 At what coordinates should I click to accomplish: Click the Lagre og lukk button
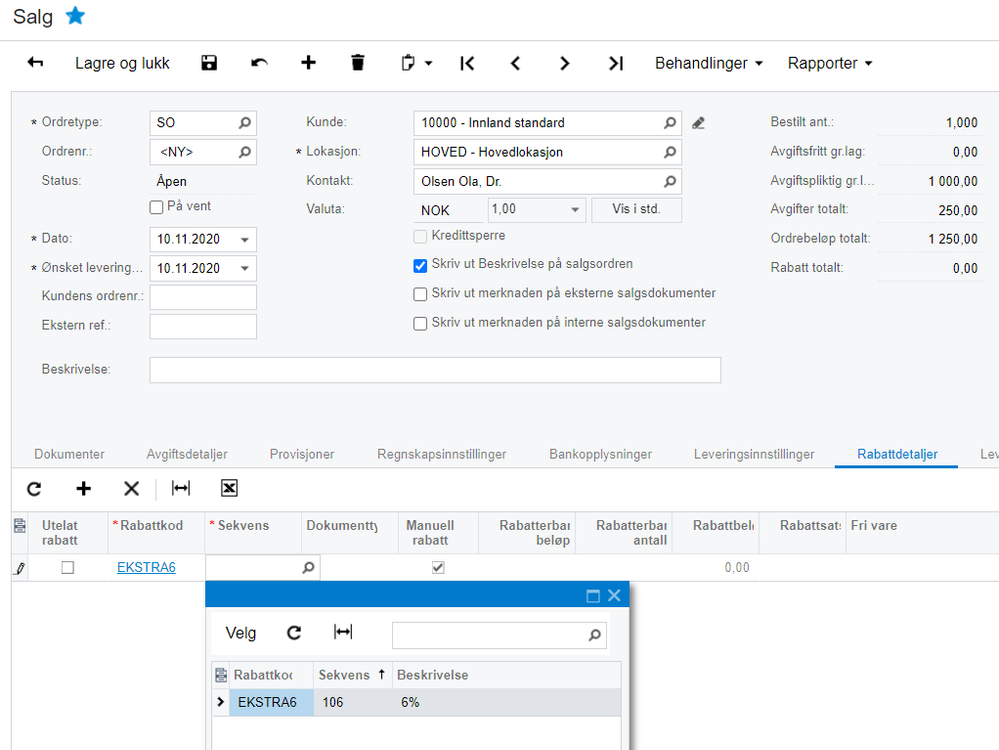[x=122, y=63]
